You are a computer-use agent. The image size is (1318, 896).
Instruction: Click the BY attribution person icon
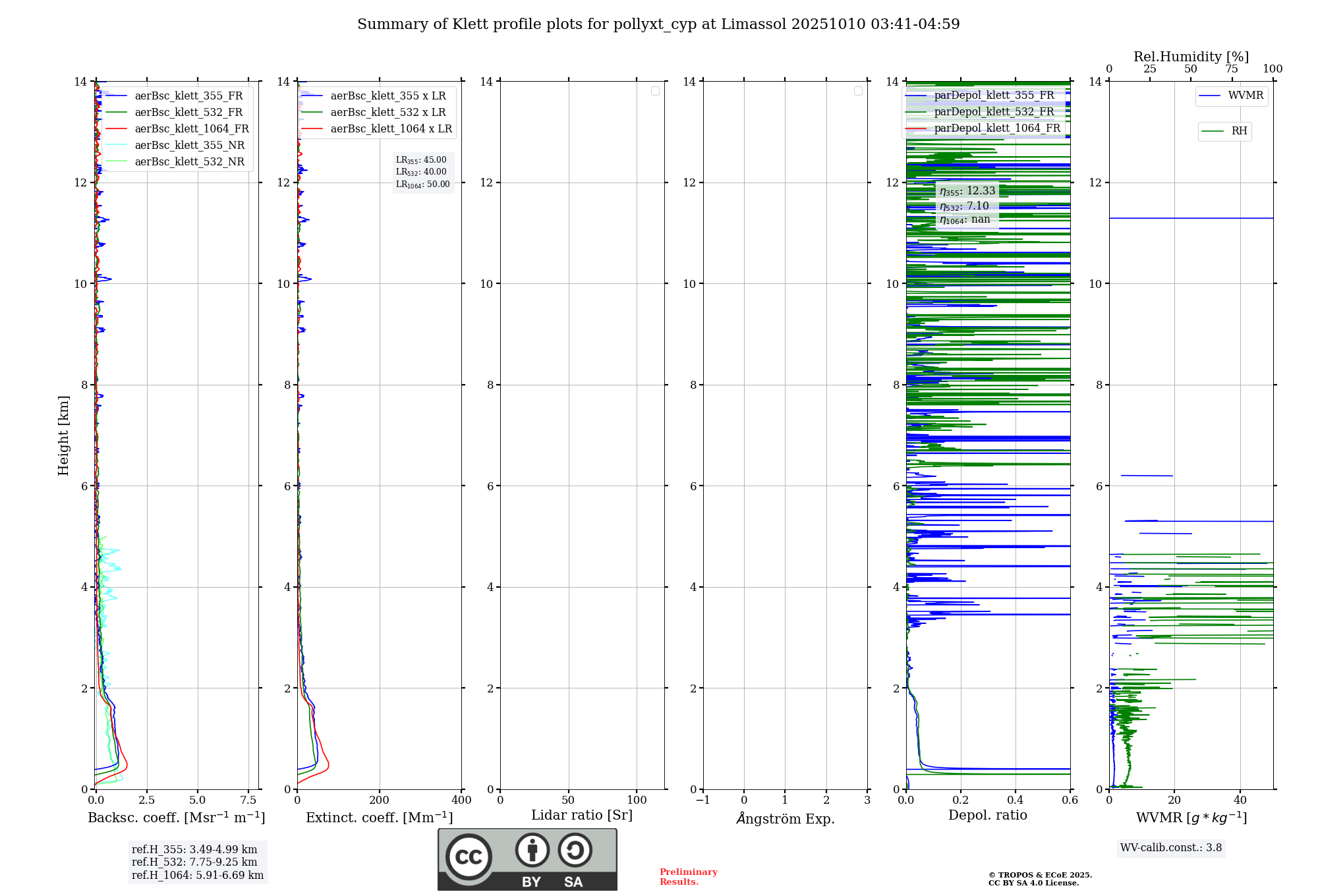pos(532,851)
